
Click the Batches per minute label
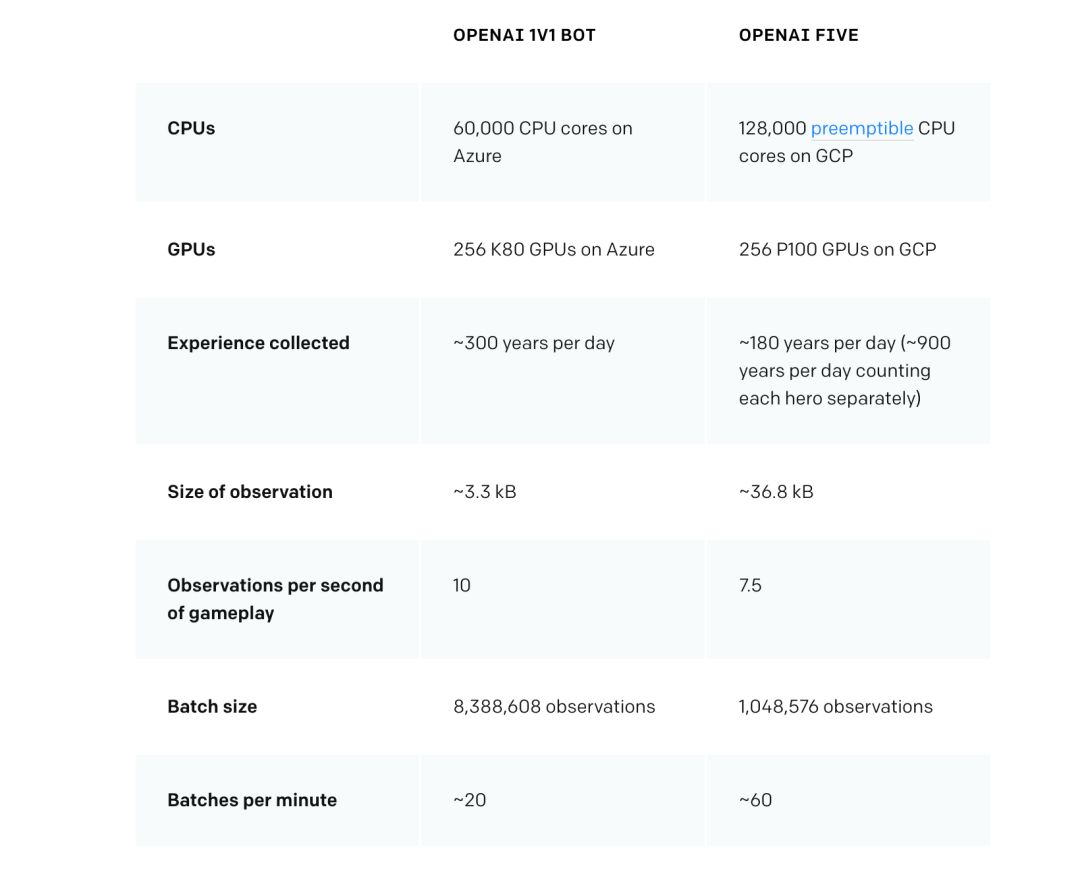coord(252,800)
